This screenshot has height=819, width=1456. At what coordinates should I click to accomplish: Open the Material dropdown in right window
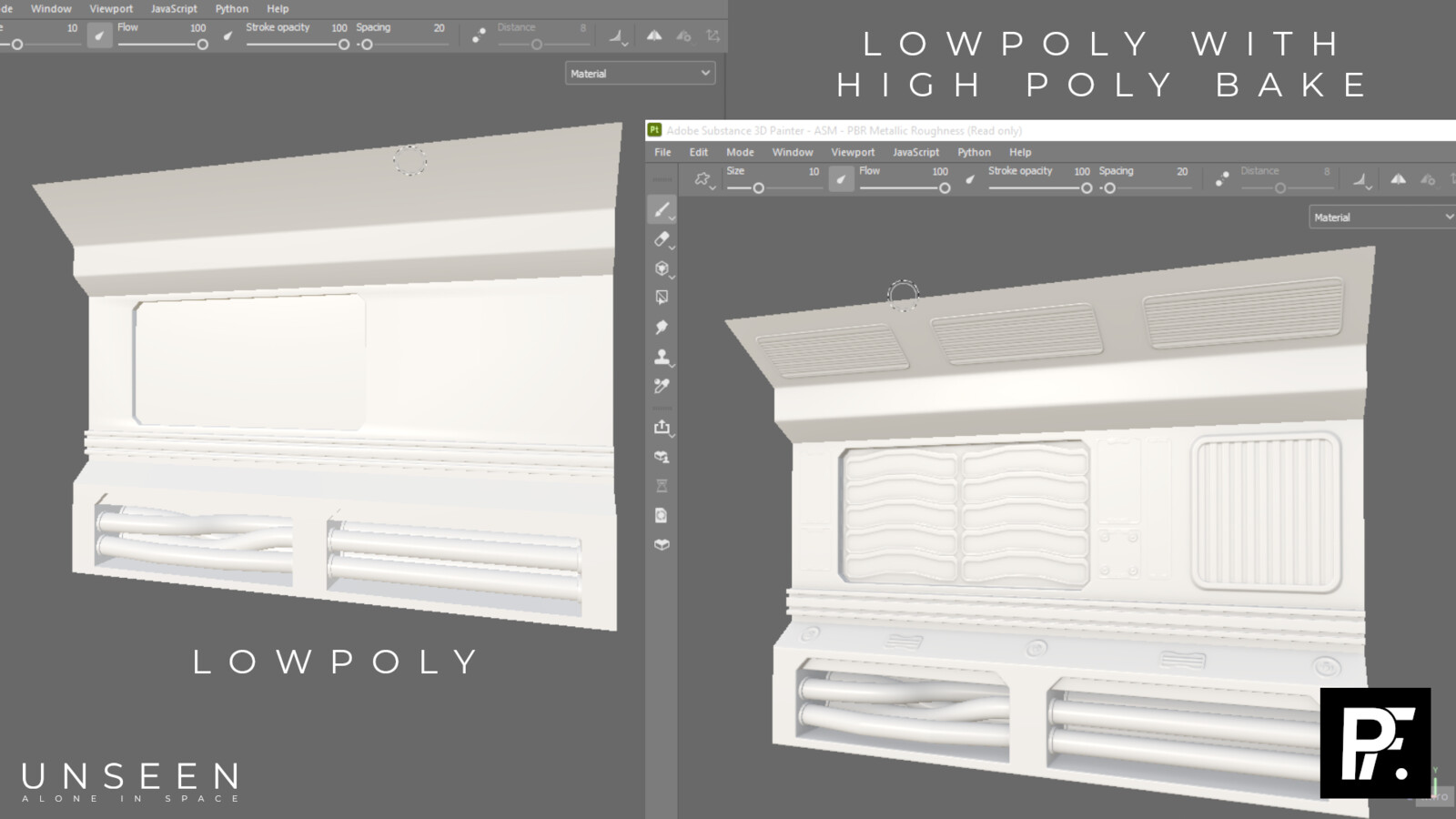tap(1382, 217)
